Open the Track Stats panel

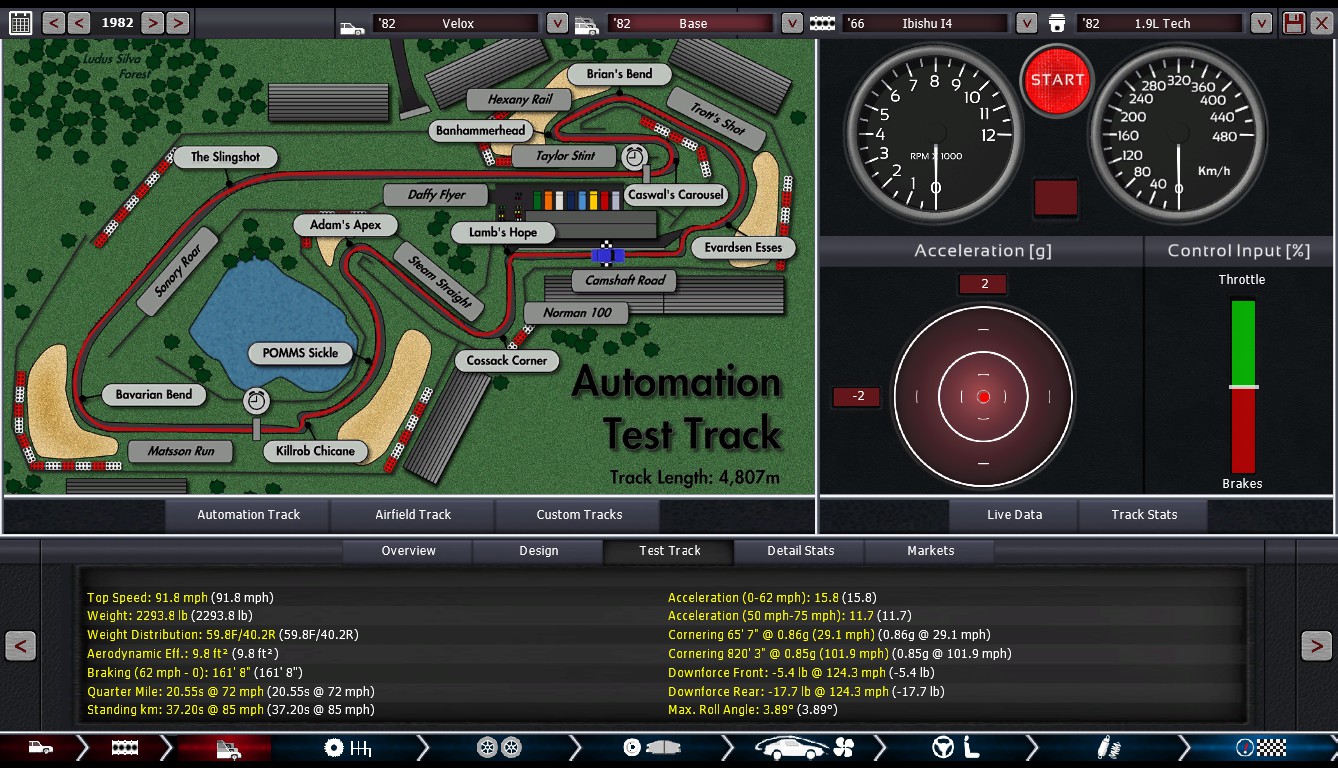pyautogui.click(x=1144, y=515)
